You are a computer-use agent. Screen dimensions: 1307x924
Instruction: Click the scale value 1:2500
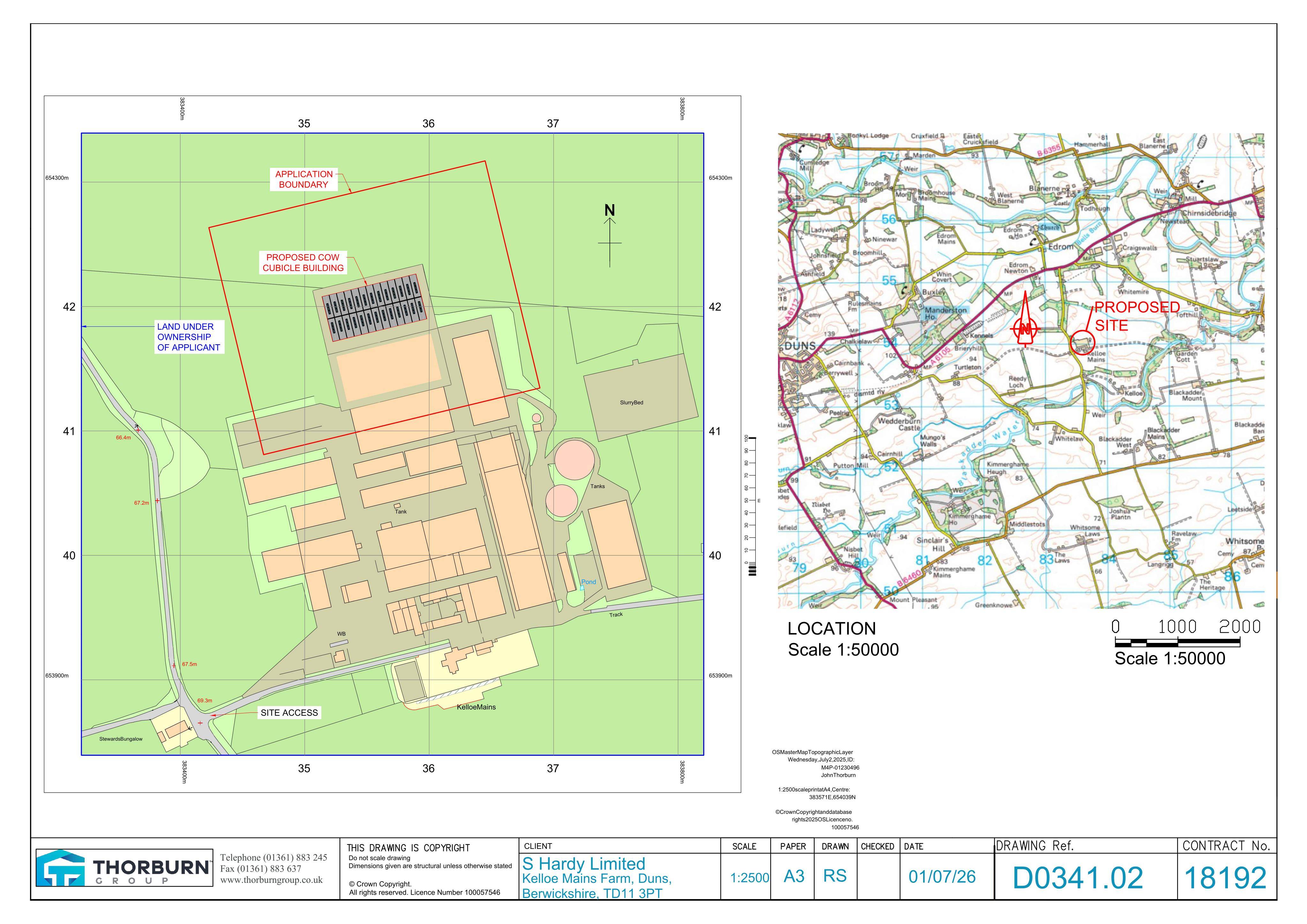point(750,878)
